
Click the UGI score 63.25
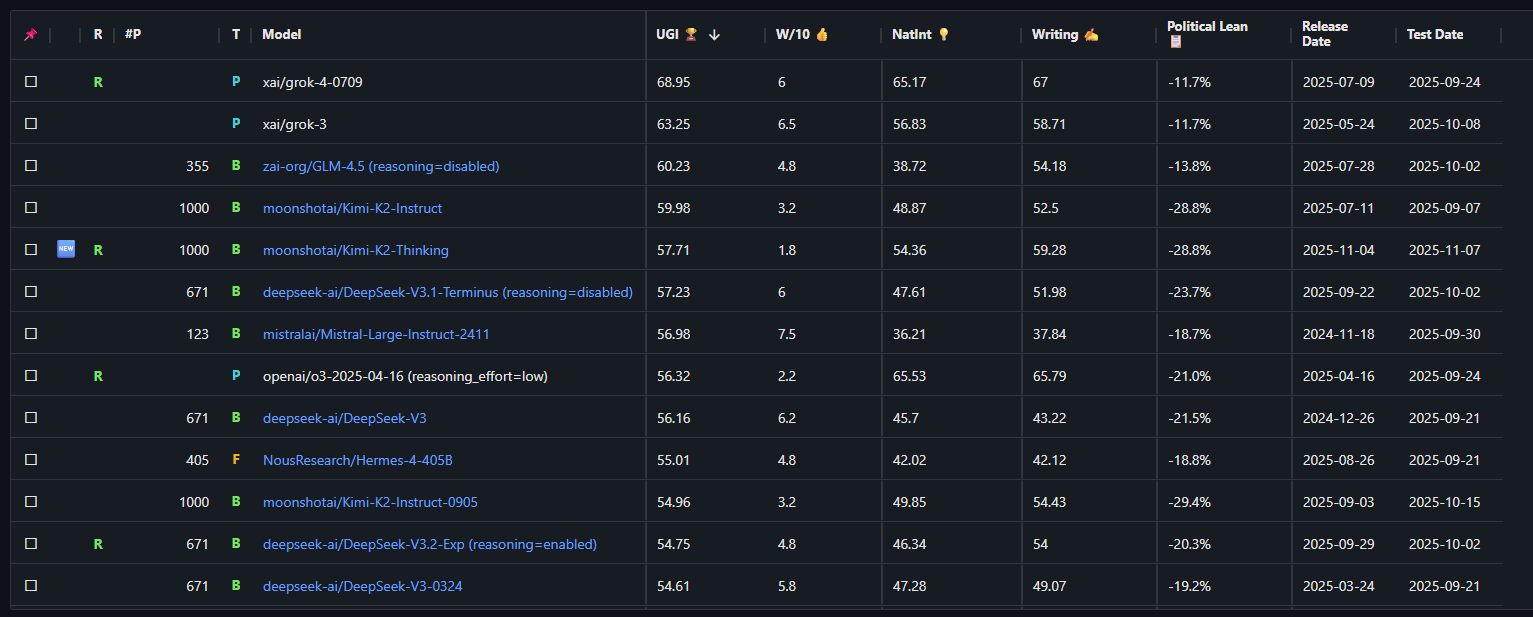[673, 125]
